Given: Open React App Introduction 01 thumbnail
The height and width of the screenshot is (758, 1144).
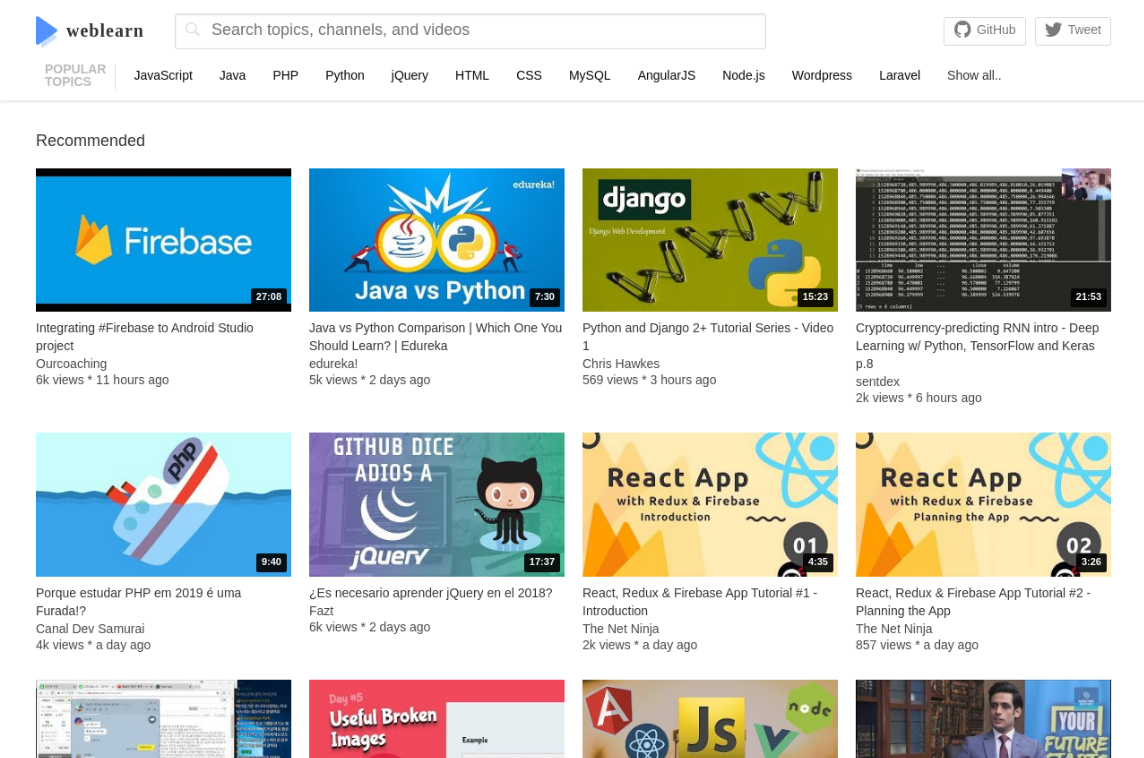Looking at the screenshot, I should (710, 505).
